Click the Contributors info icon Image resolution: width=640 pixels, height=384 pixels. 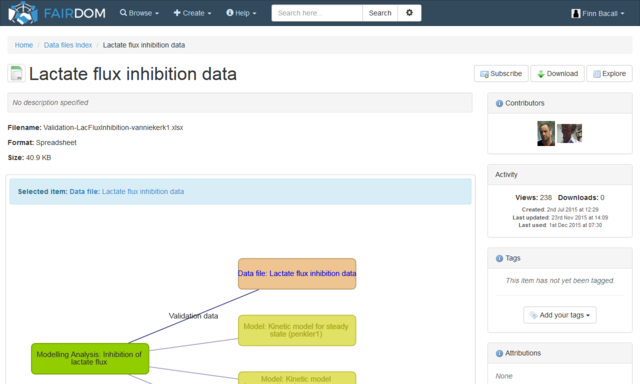(x=499, y=103)
